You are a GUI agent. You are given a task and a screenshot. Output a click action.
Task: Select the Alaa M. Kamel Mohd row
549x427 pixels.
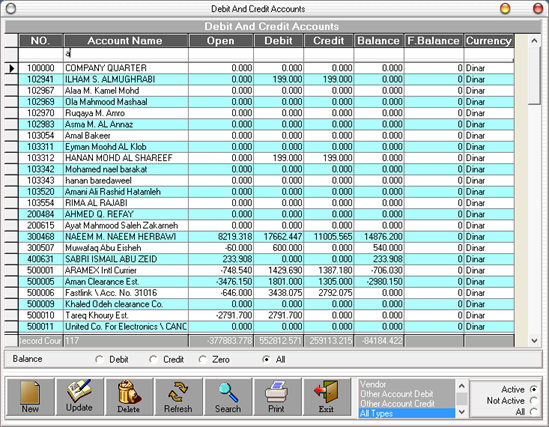click(x=266, y=91)
